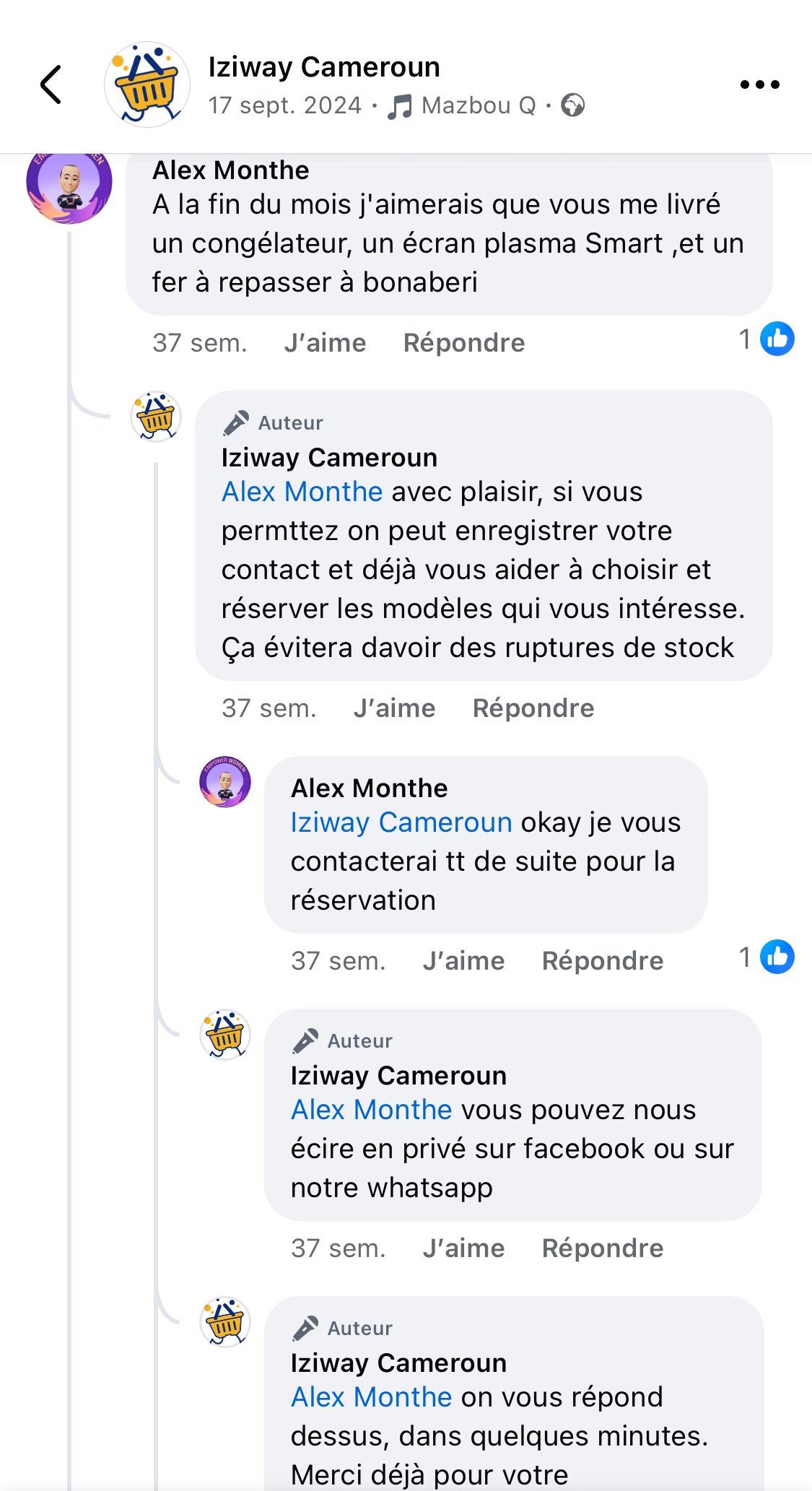The image size is (812, 1491).
Task: Open Iziway Cameroun basket profile picture in header
Action: [147, 84]
